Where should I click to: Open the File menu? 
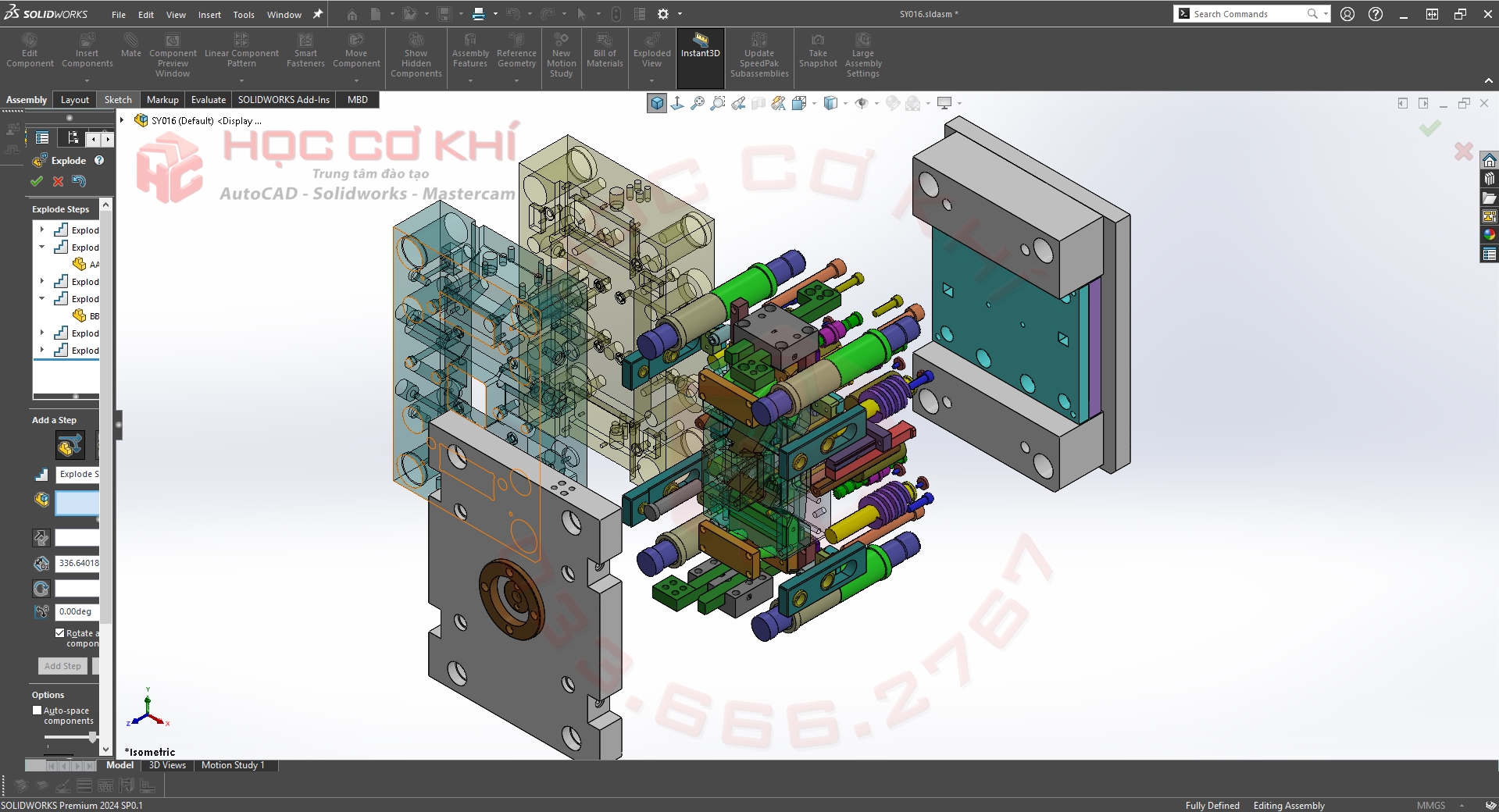119,15
